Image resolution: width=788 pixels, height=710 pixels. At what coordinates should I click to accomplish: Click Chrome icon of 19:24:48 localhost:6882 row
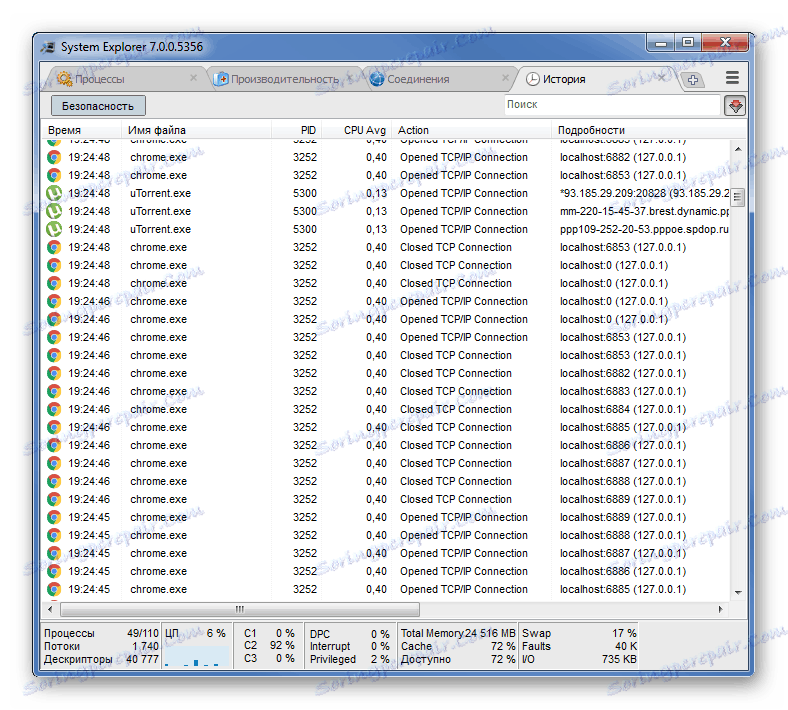(54, 157)
